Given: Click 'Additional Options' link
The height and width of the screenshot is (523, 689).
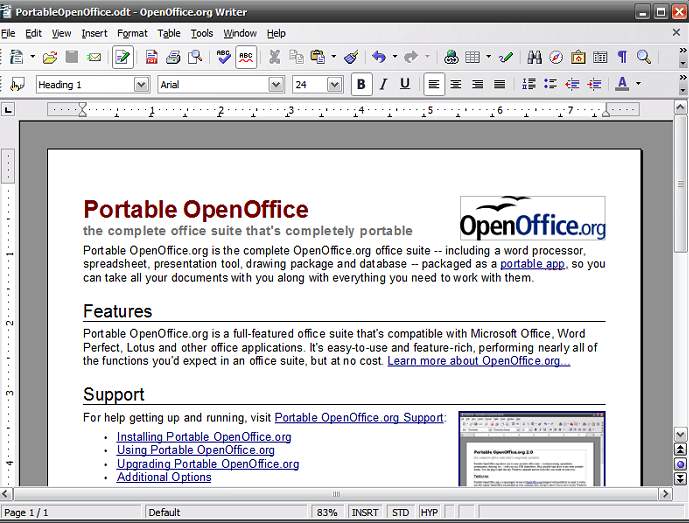Looking at the screenshot, I should pyautogui.click(x=164, y=477).
